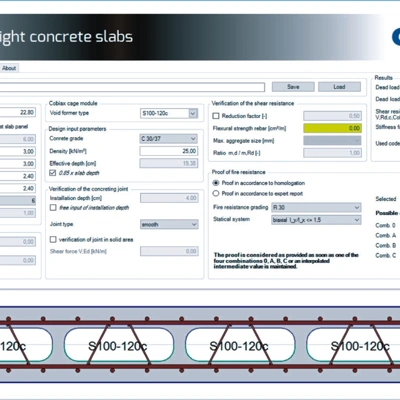Click the yellow Flexural strength rebar field
The width and height of the screenshot is (400, 400).
tap(332, 128)
